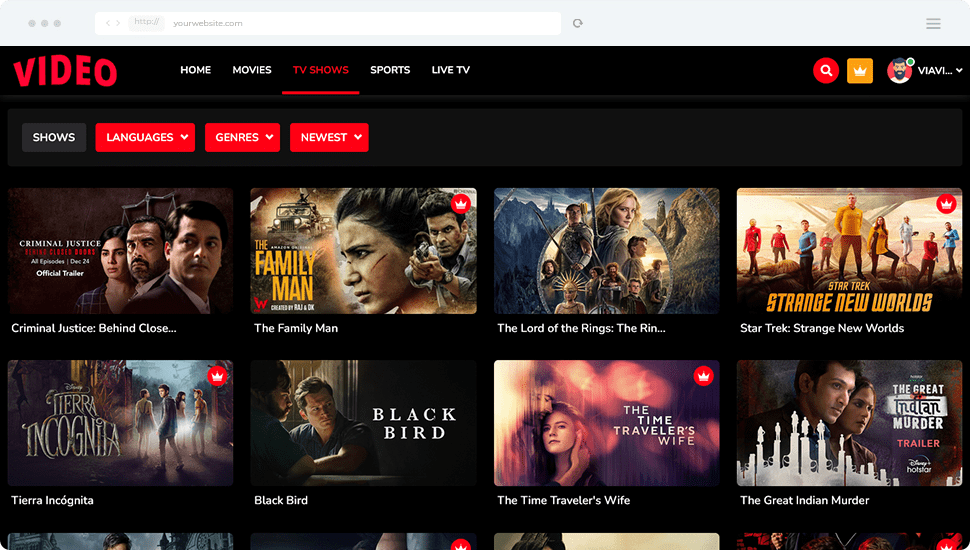Open The Time Traveler's Wife title link
Viewport: 970px width, 550px height.
564,501
